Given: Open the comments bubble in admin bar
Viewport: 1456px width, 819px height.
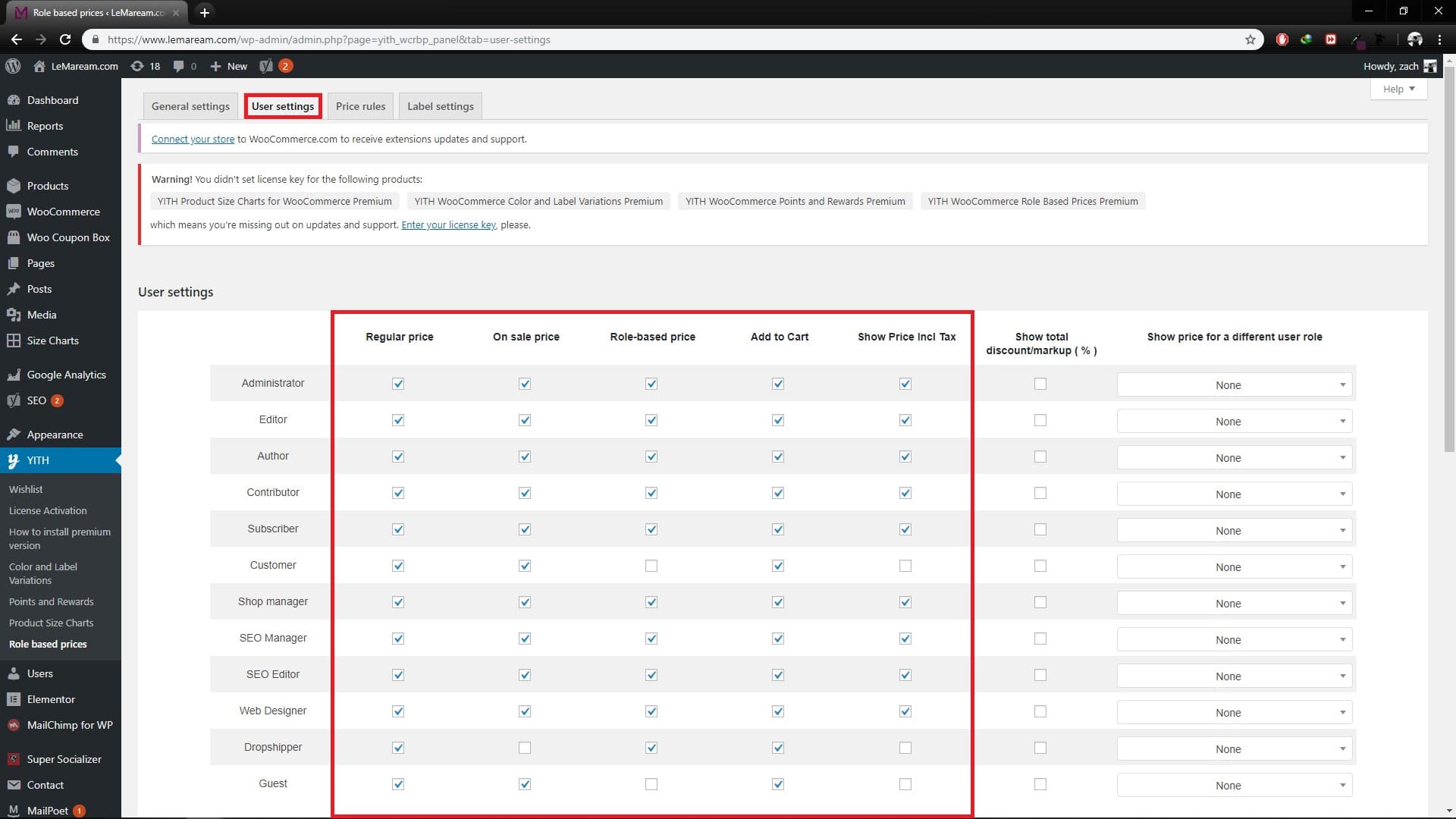Looking at the screenshot, I should [184, 66].
